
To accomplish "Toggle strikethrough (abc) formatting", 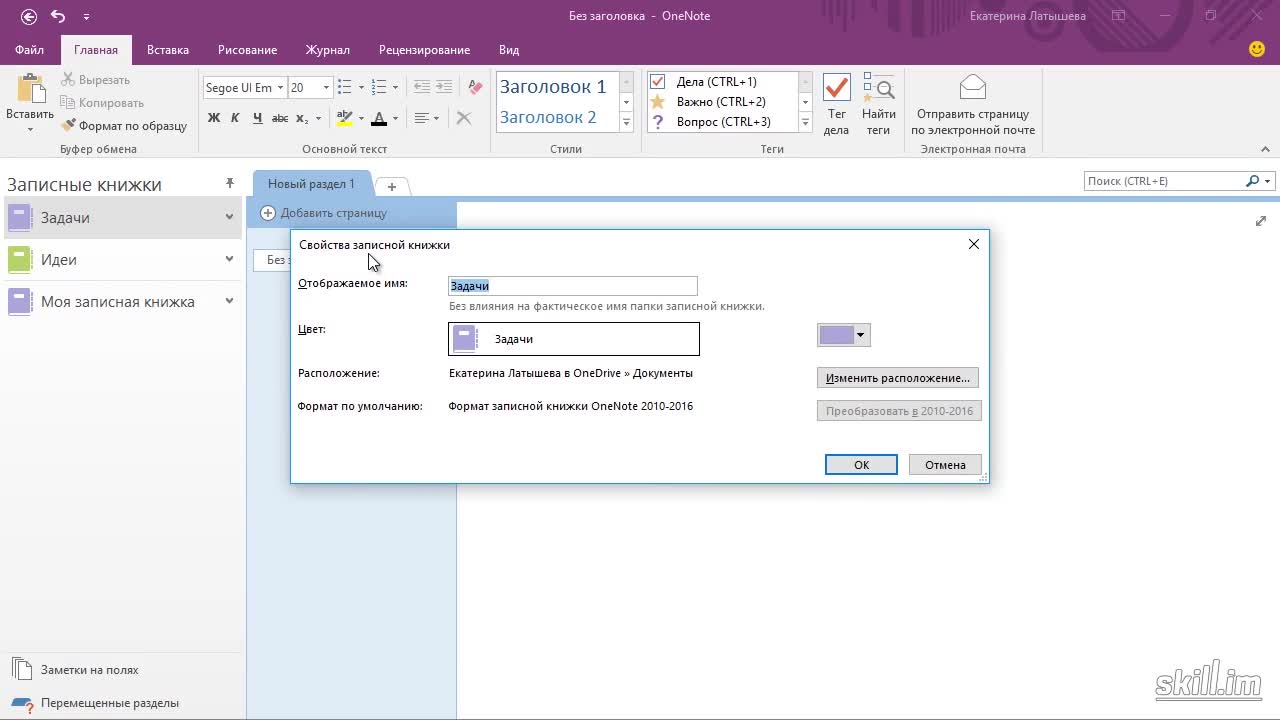I will click(x=280, y=118).
